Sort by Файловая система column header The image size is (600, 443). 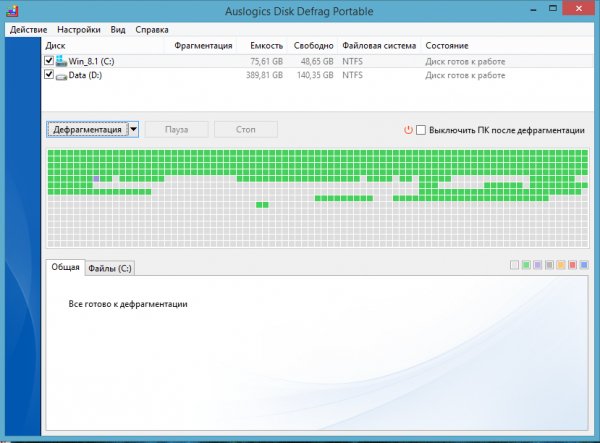click(379, 46)
